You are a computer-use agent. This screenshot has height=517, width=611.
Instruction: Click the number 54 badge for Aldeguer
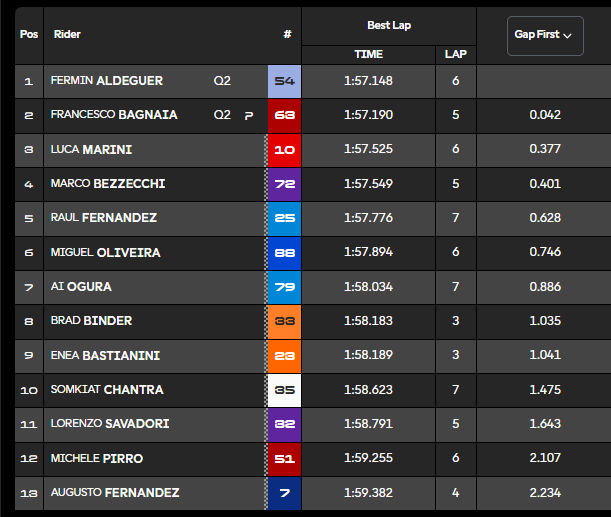[284, 81]
